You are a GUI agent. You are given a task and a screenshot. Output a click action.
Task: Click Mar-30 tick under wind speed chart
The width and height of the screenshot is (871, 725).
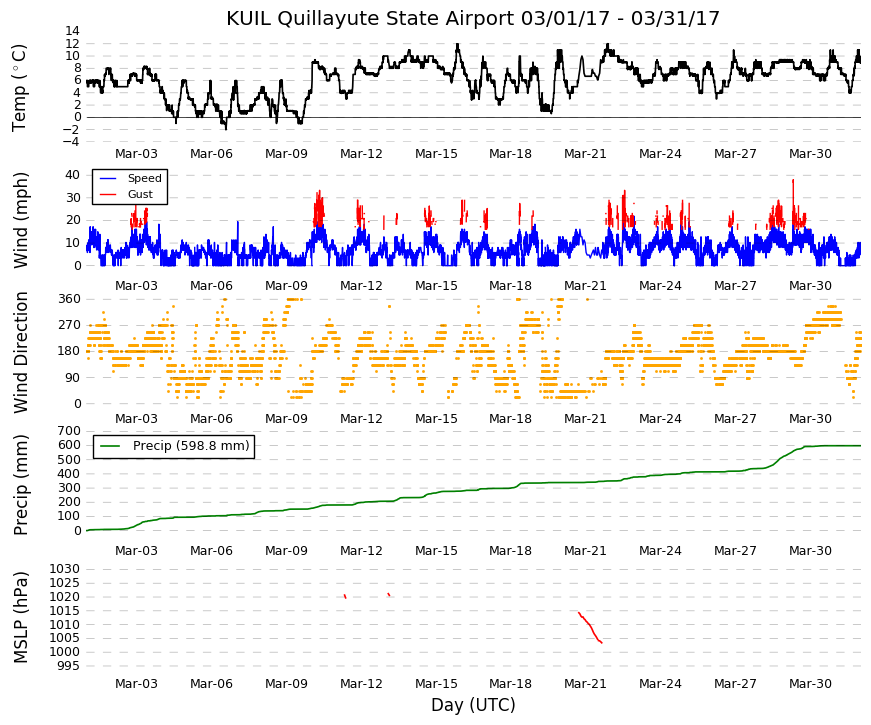coord(810,286)
